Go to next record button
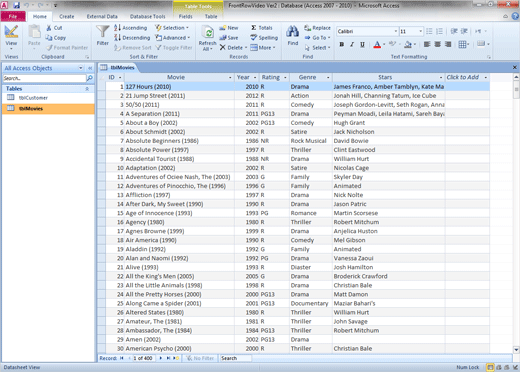The width and height of the screenshot is (520, 372). 161,358
